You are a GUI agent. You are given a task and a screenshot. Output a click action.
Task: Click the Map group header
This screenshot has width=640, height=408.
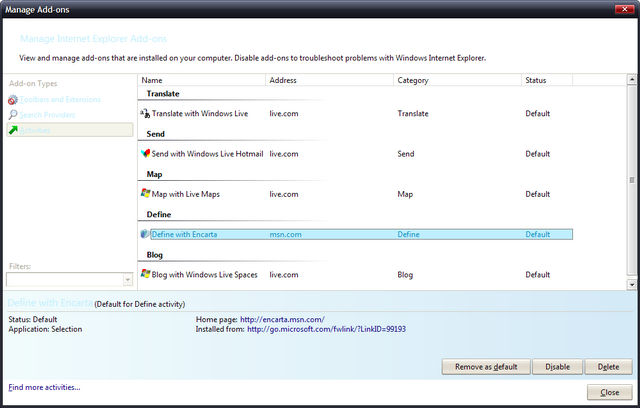pos(154,174)
